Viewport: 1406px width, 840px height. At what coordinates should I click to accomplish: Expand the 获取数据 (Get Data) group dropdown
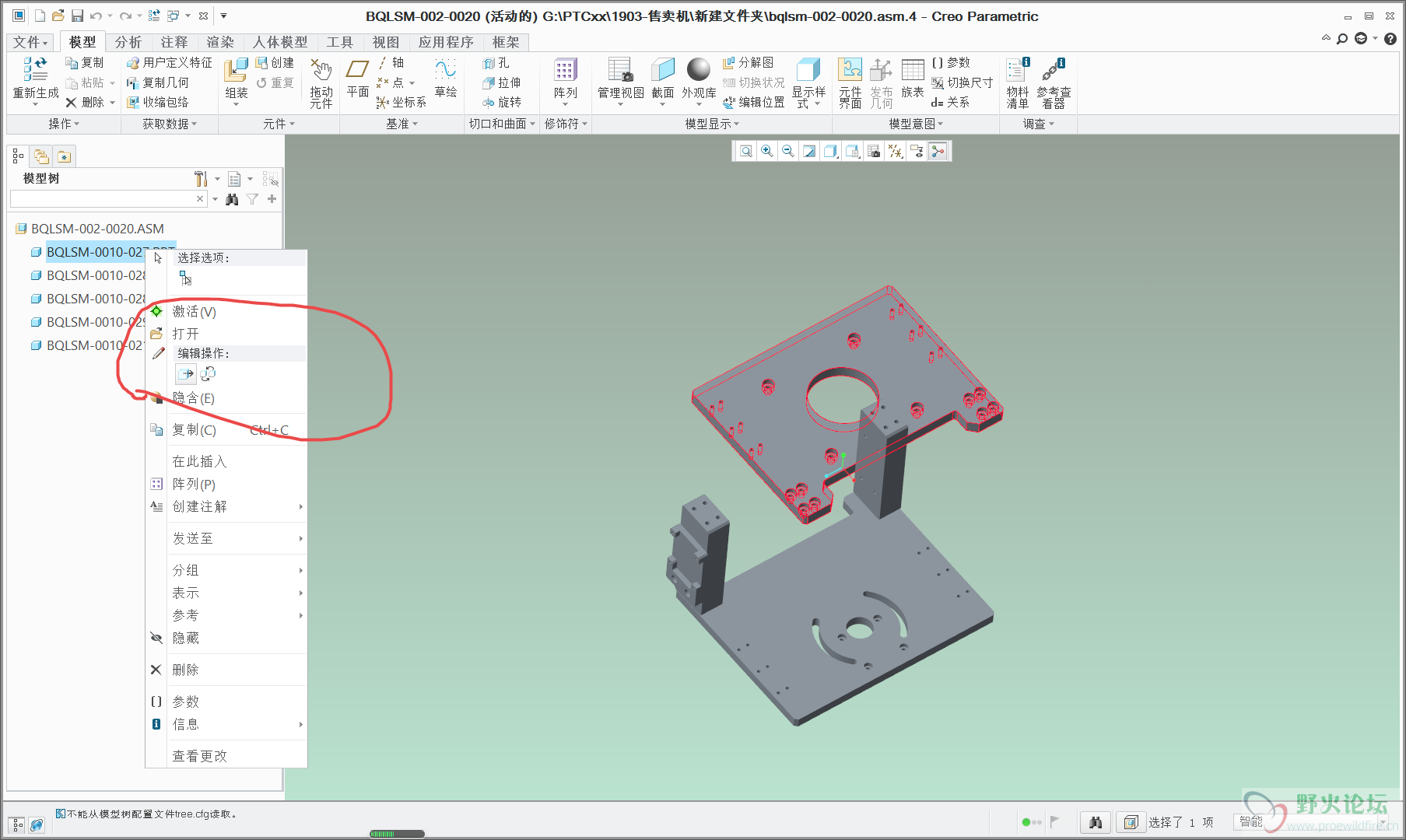(170, 124)
